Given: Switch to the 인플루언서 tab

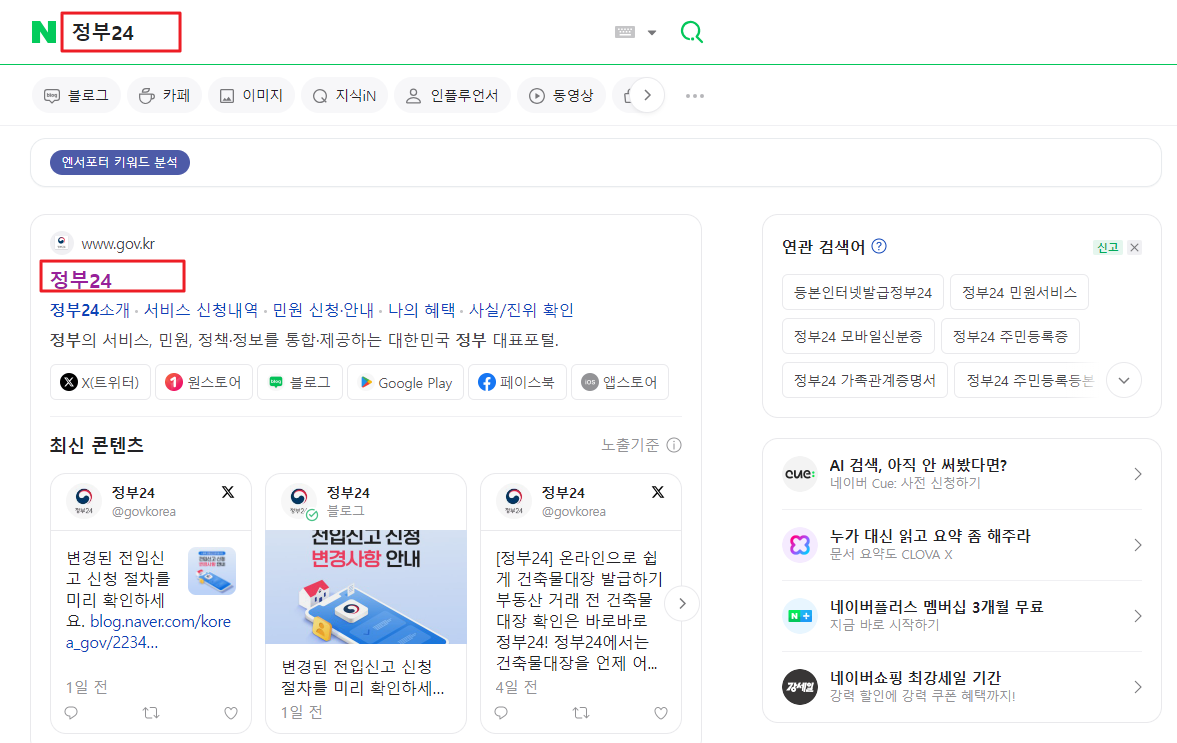Looking at the screenshot, I should 453,96.
